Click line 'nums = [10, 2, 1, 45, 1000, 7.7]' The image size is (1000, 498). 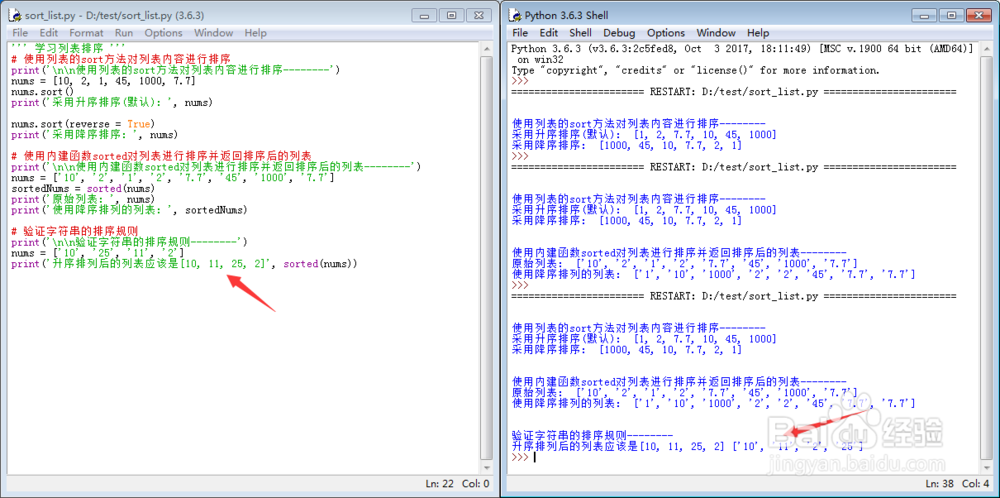pos(103,81)
